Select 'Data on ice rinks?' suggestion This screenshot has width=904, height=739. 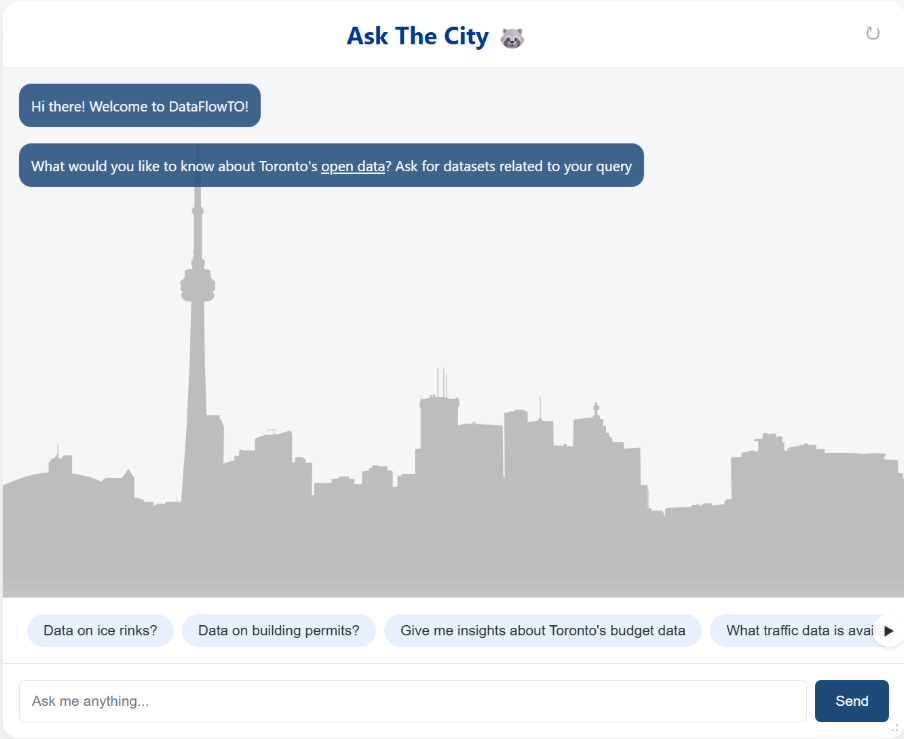pyautogui.click(x=100, y=631)
